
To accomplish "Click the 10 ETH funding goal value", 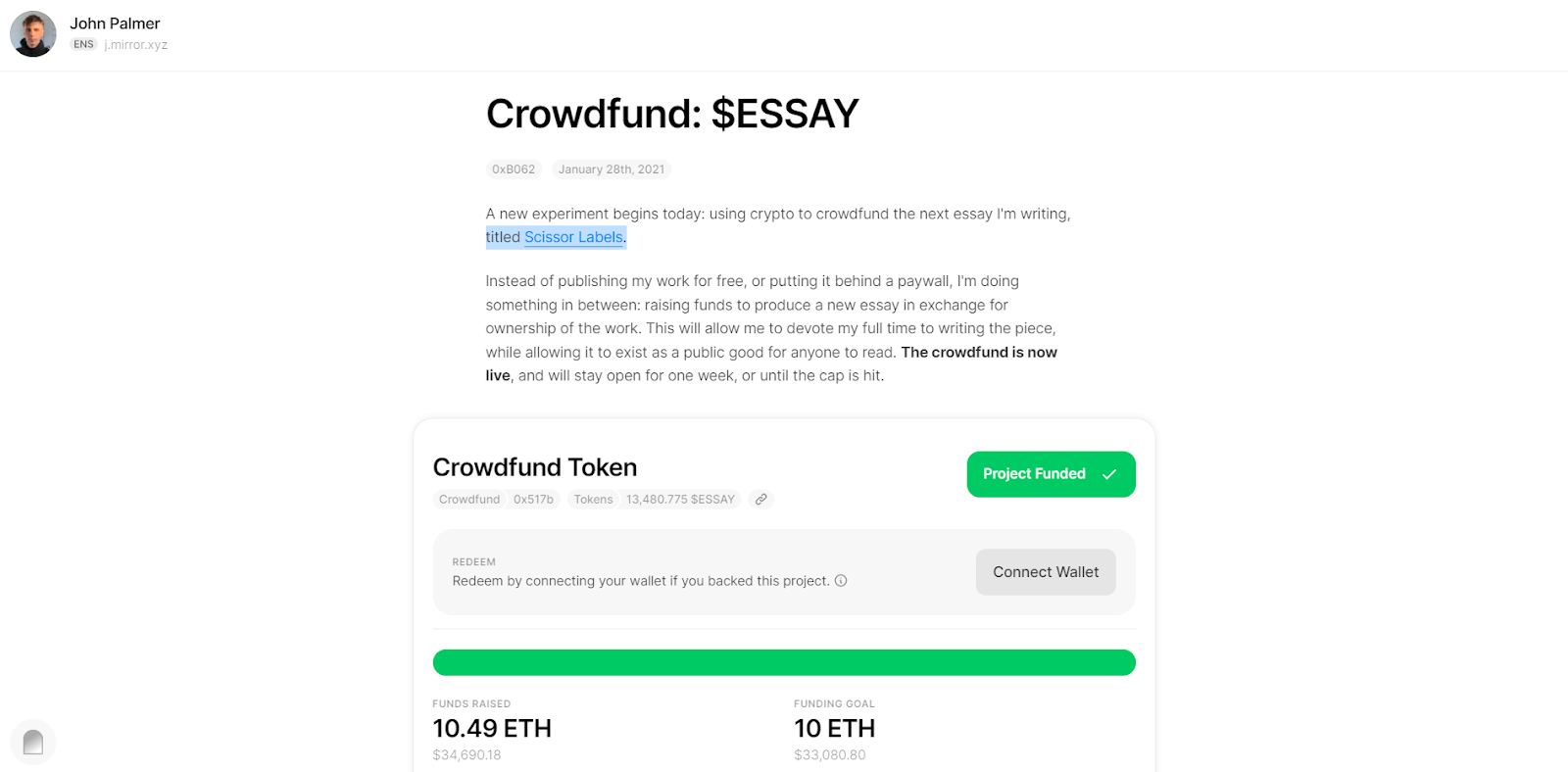I will (x=834, y=729).
